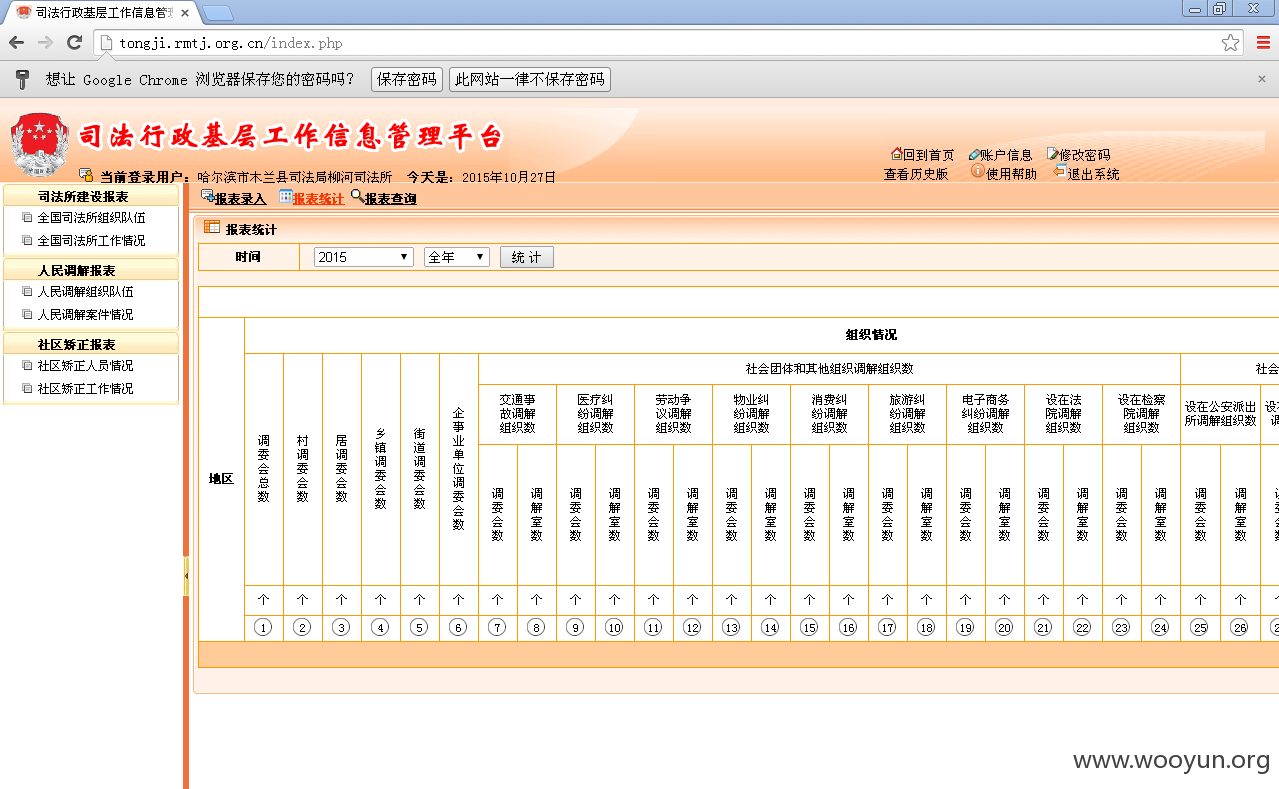
Task: Click 此网站一律不保存密码 button
Action: (530, 80)
